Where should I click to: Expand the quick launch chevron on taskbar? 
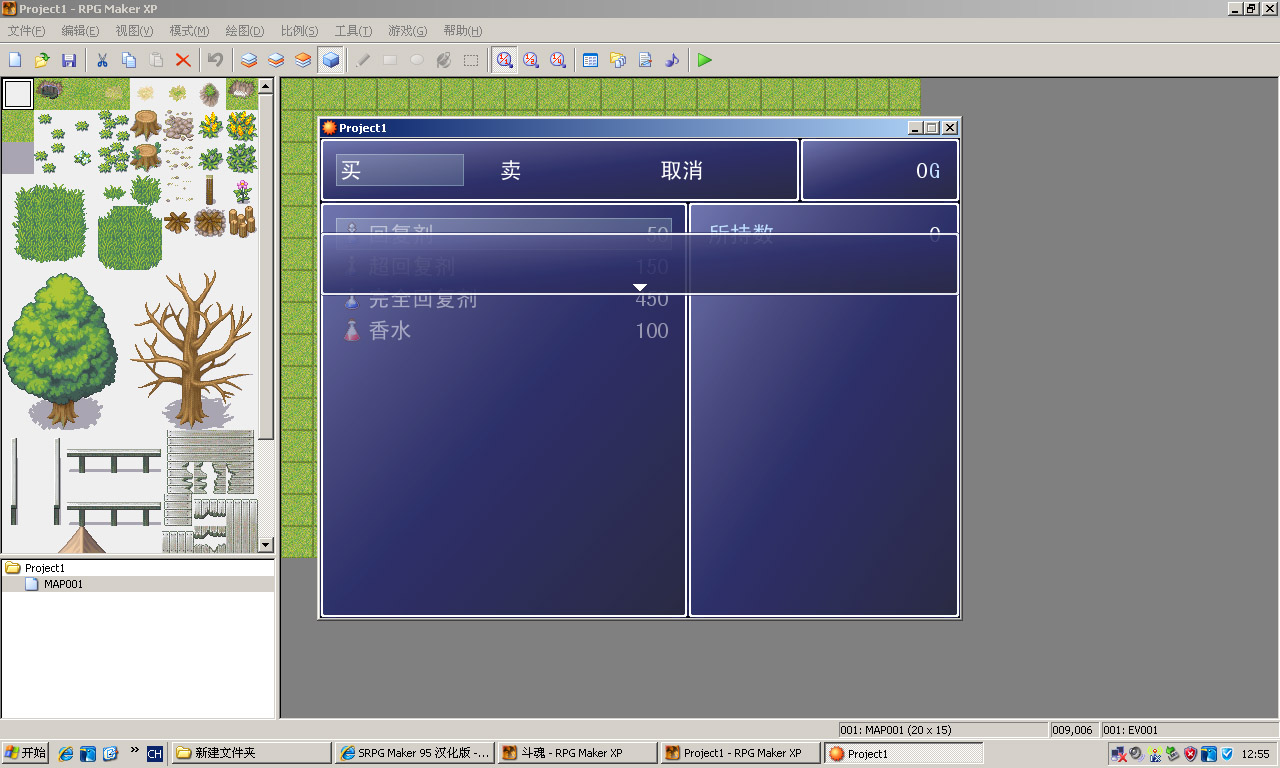(x=135, y=750)
